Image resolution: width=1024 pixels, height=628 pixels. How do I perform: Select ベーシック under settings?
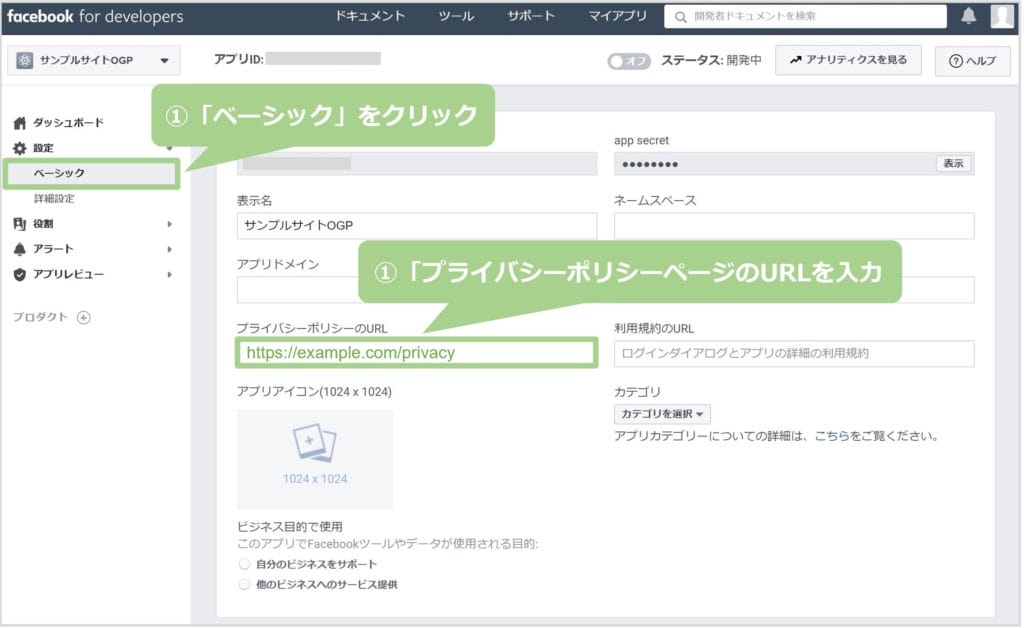click(x=91, y=174)
